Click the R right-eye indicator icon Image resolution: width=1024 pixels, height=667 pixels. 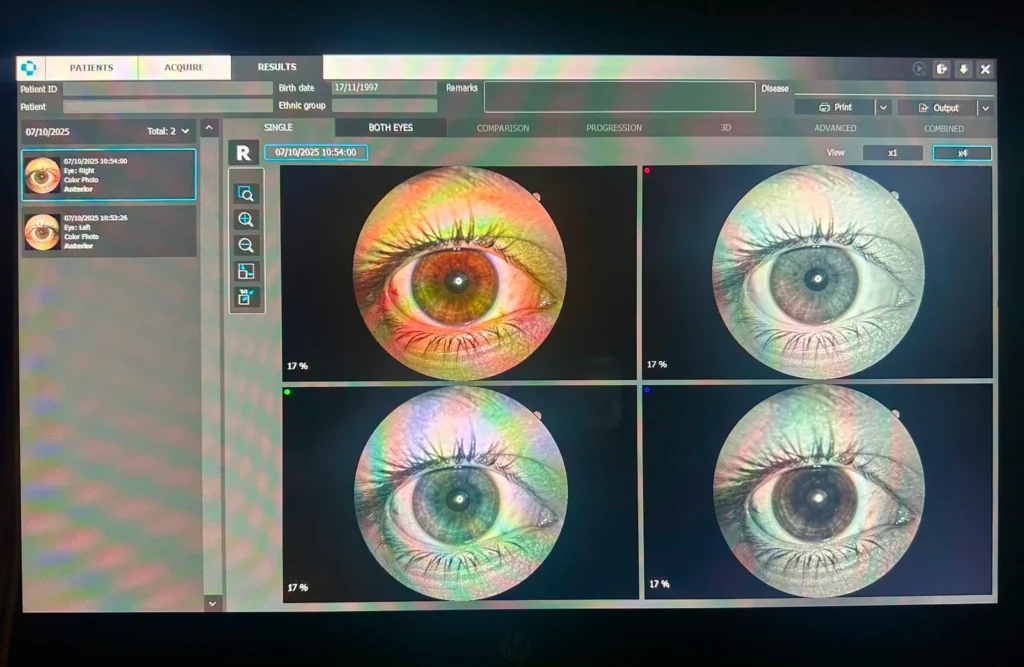point(243,153)
